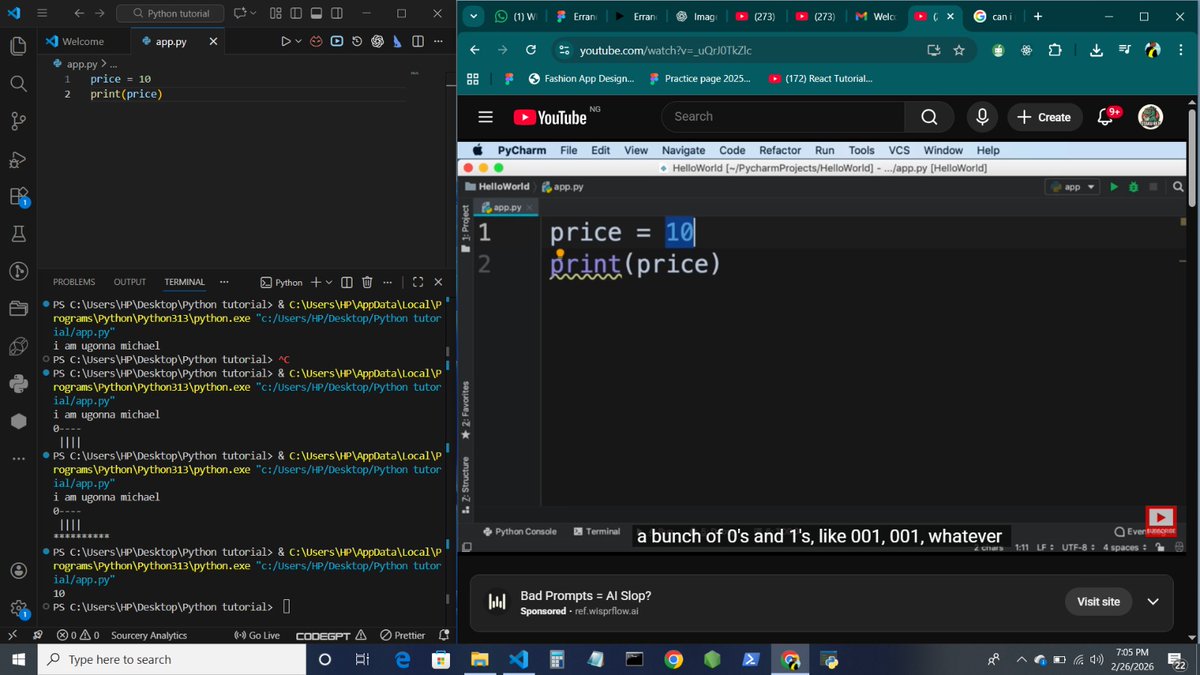The image size is (1200, 675).
Task: Switch to the Gmail Welcome Chrome tab
Action: coord(877,16)
